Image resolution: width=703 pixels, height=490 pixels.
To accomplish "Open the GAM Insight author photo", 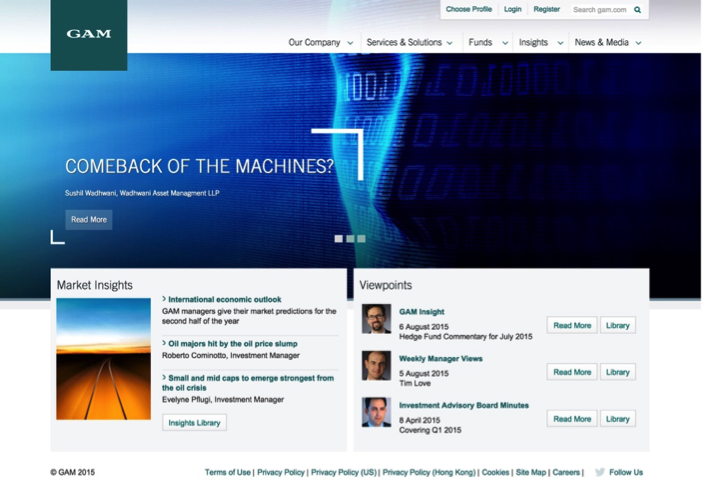I will (x=376, y=319).
